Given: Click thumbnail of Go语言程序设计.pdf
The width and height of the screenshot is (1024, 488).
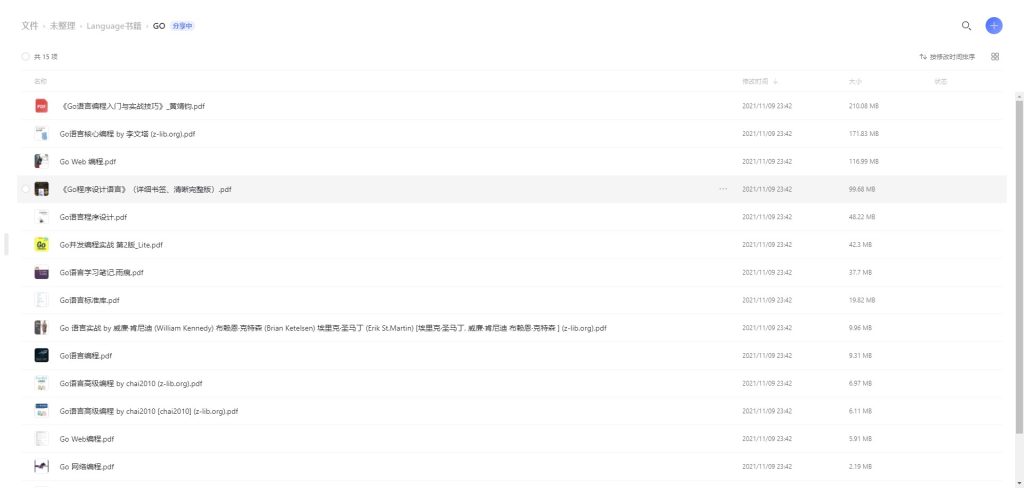Looking at the screenshot, I should click(41, 216).
